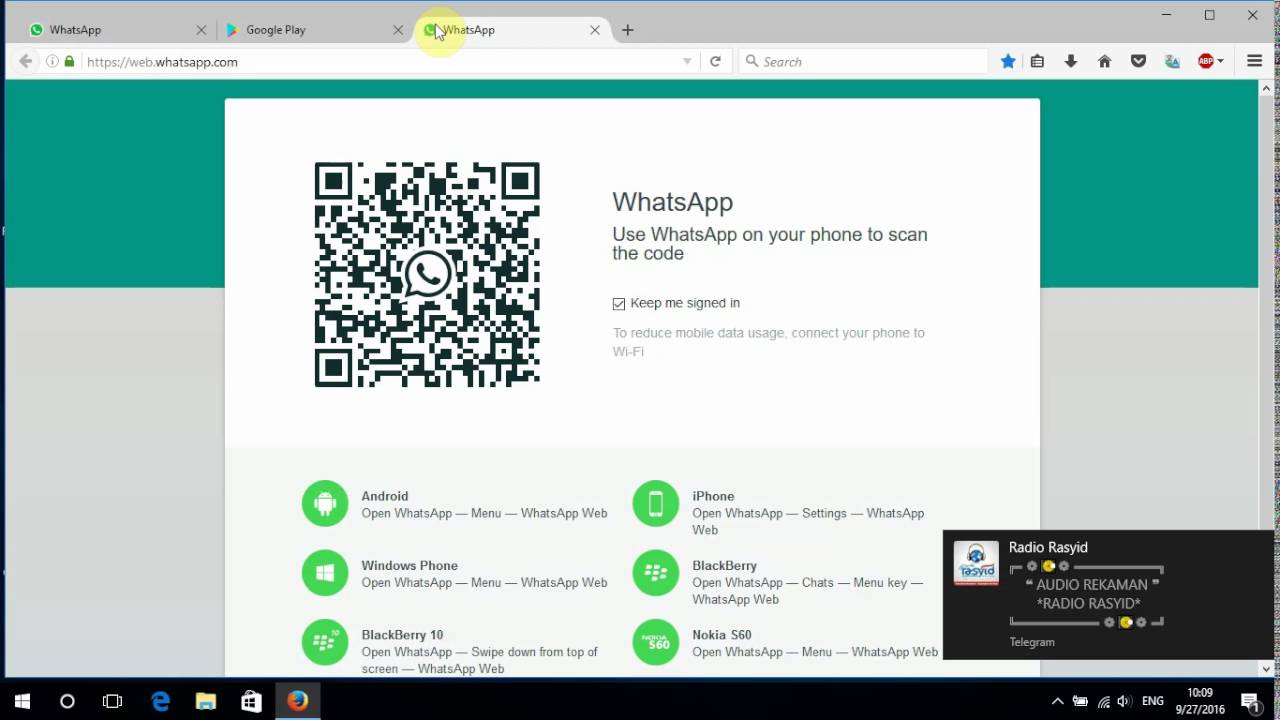The image size is (1280, 720).
Task: Click the large 'WhatsApp' heading
Action: (673, 202)
